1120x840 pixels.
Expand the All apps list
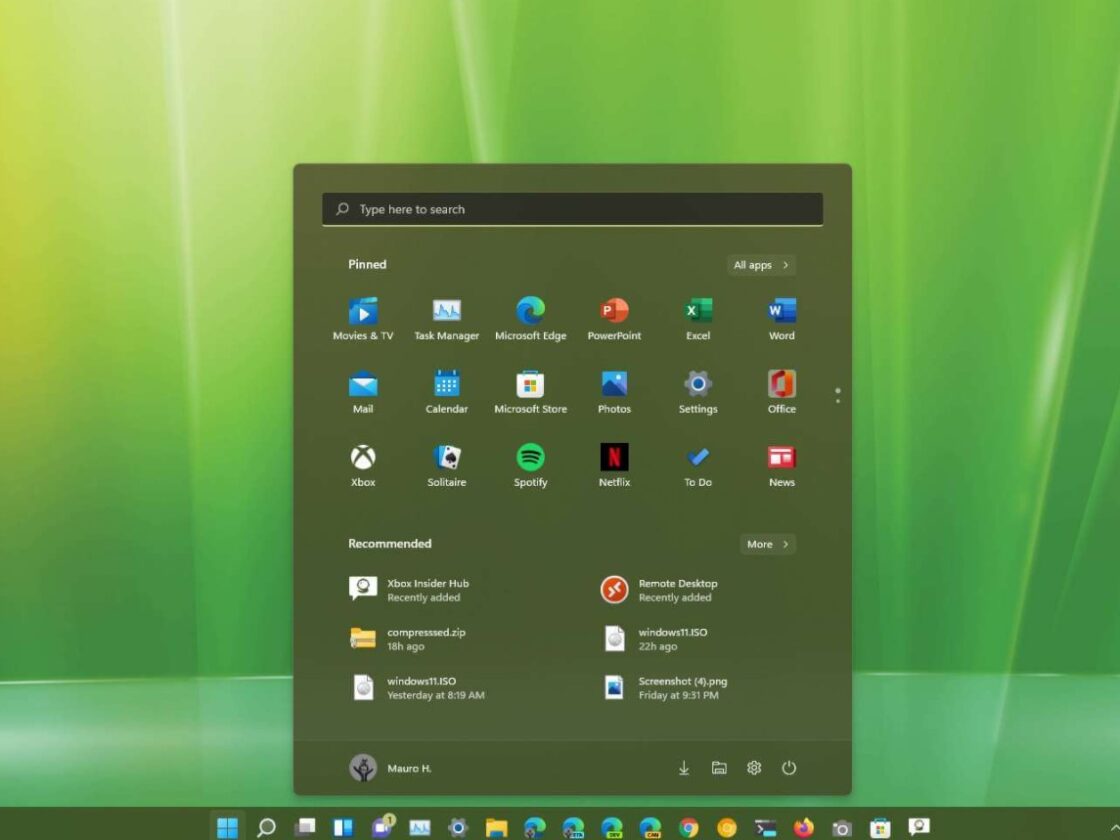click(761, 265)
